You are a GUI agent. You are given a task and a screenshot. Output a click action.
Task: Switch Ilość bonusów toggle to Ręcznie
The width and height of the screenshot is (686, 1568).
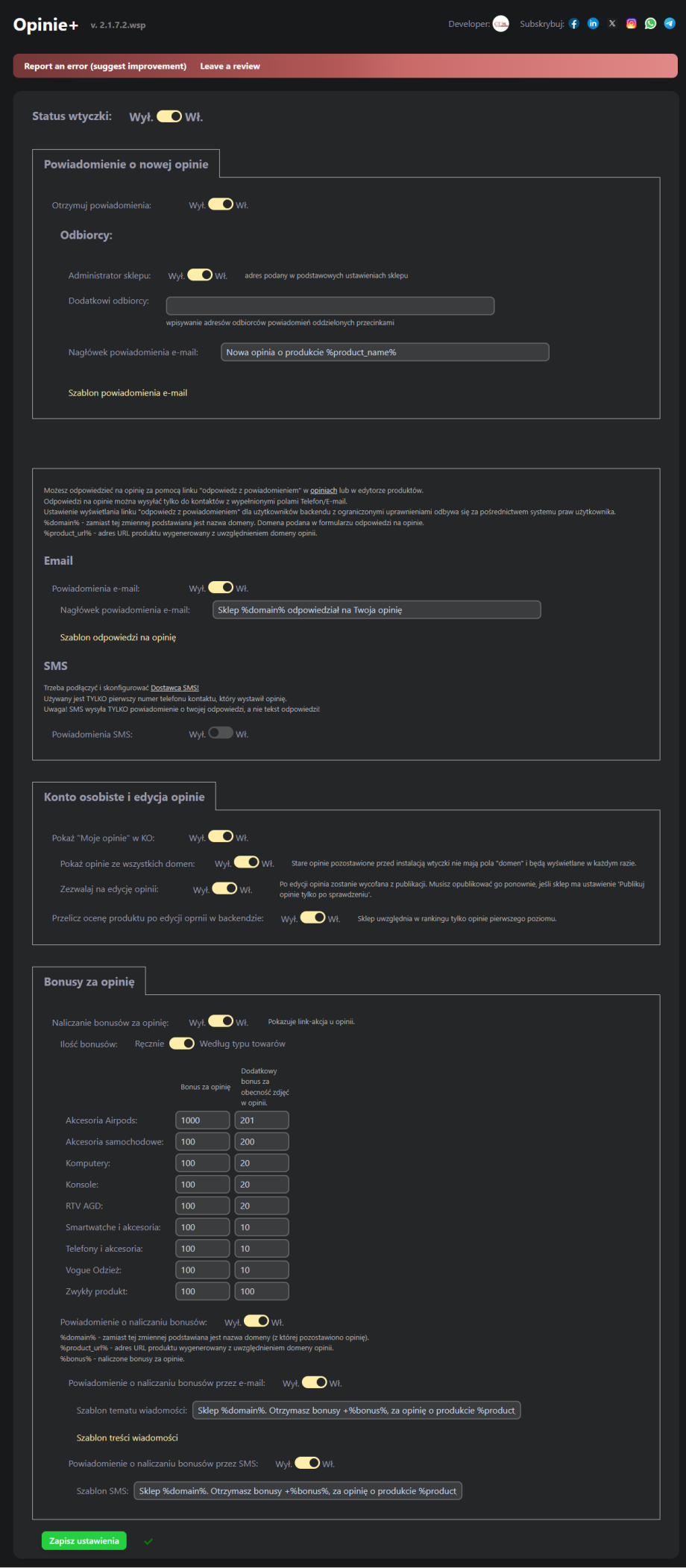[x=182, y=1044]
